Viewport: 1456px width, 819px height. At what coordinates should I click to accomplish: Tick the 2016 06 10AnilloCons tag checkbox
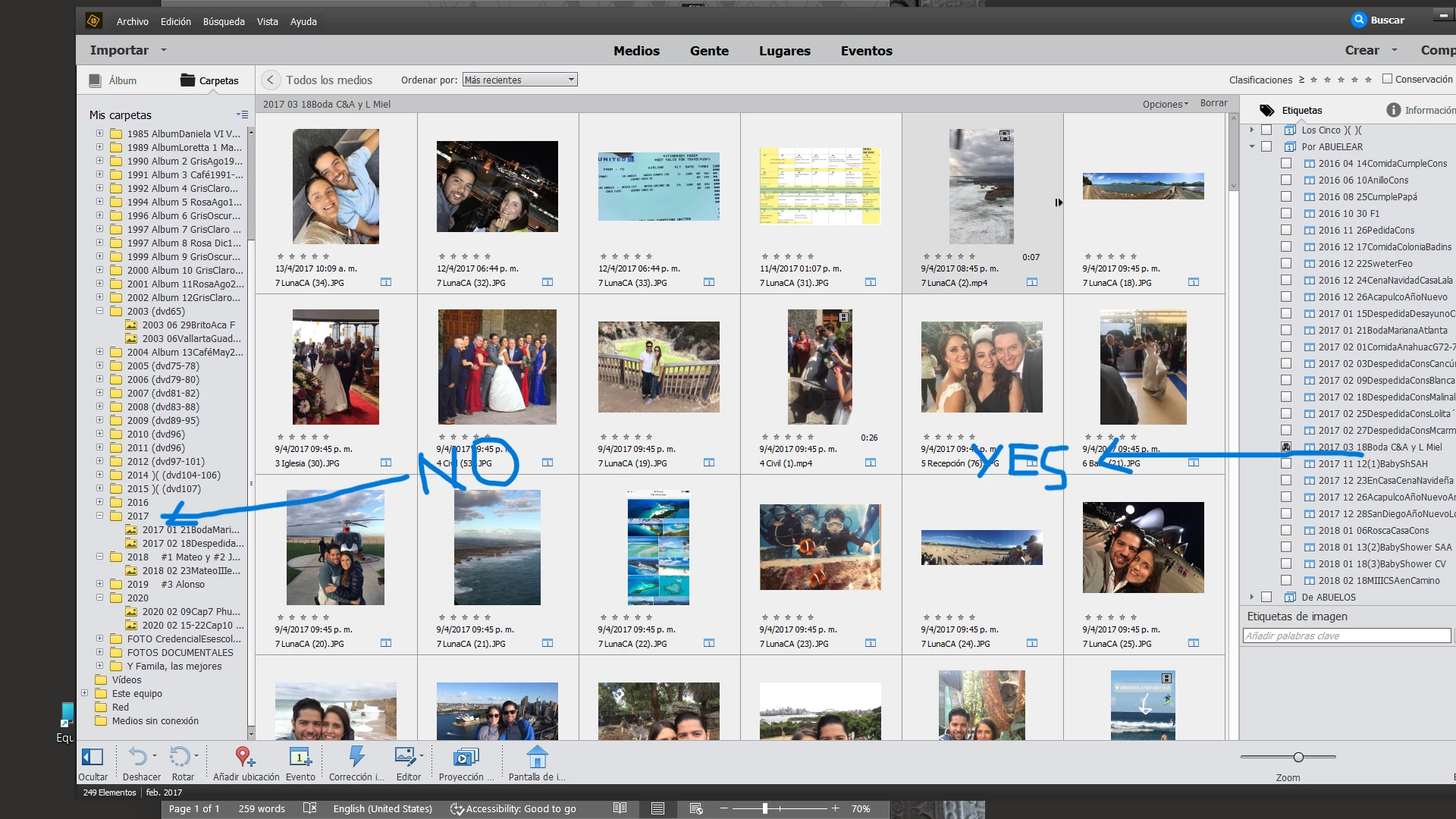tap(1286, 180)
